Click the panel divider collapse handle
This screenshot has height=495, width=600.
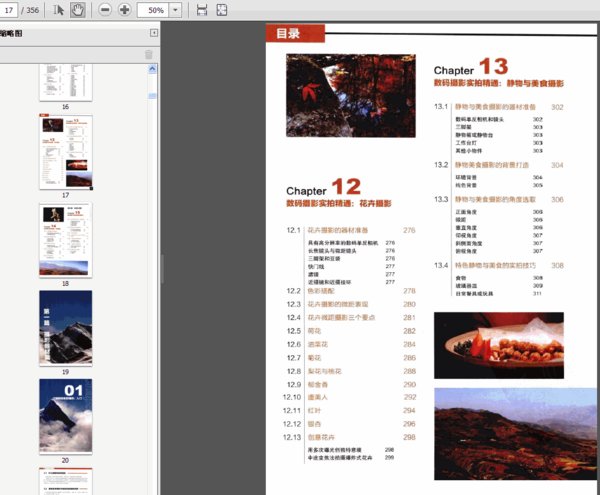pos(163,269)
